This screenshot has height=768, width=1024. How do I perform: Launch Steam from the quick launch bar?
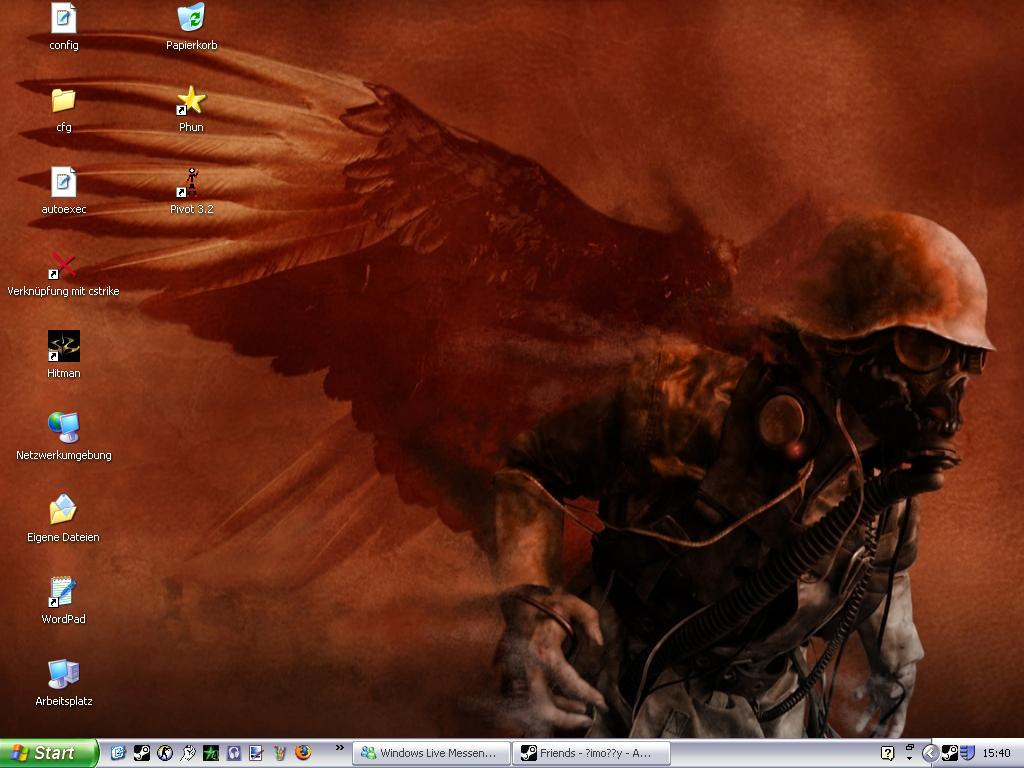pyautogui.click(x=141, y=753)
